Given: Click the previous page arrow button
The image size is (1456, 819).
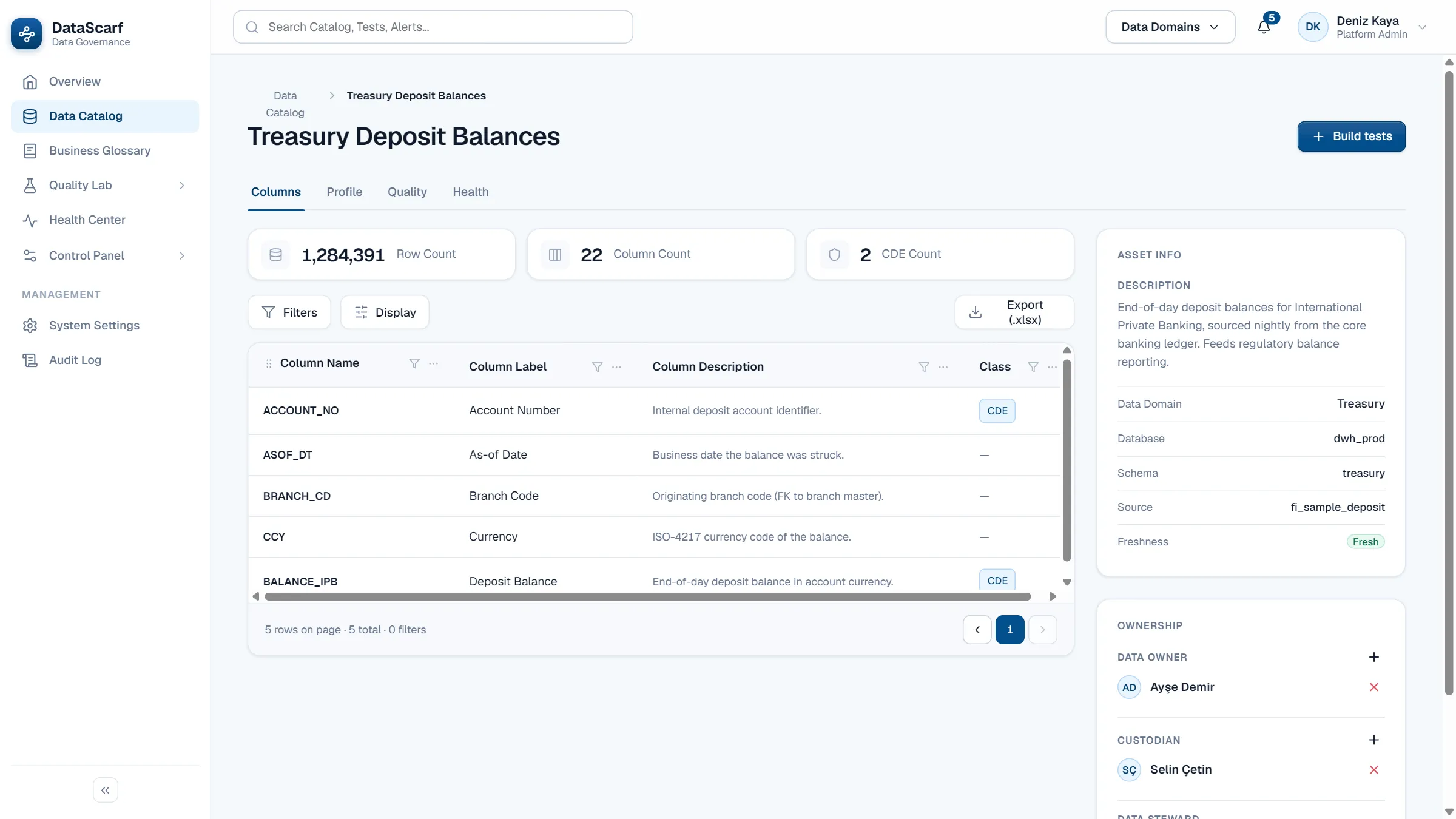Looking at the screenshot, I should (x=977, y=629).
